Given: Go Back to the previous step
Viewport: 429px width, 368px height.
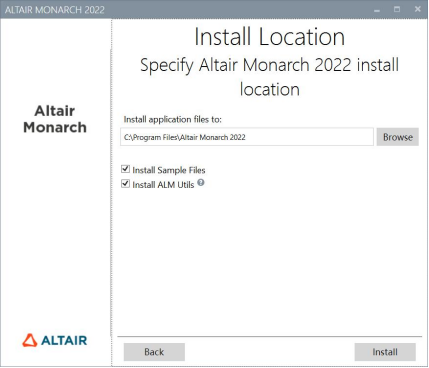Looking at the screenshot, I should click(154, 352).
